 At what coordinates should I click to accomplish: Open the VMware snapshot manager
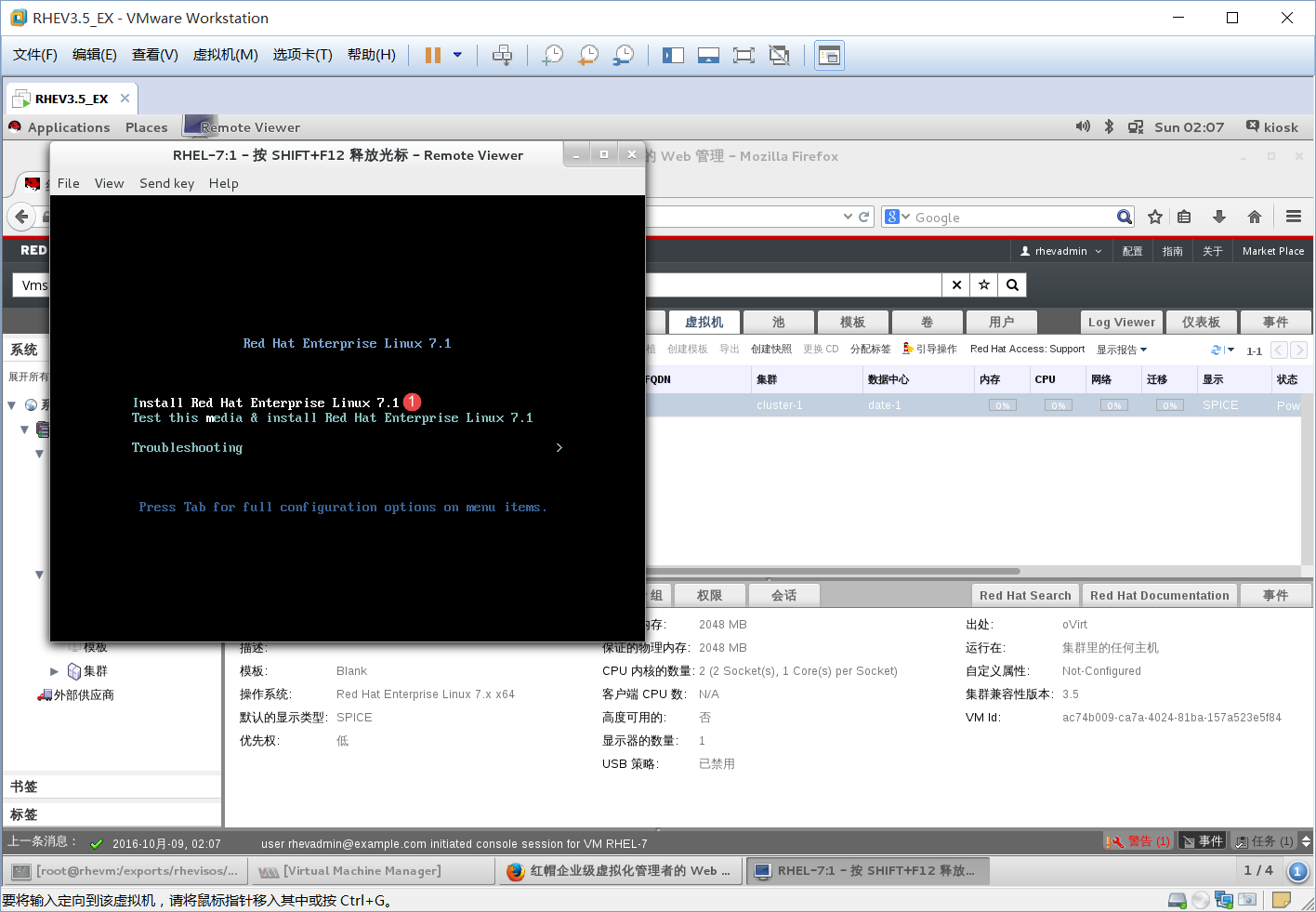pos(624,55)
